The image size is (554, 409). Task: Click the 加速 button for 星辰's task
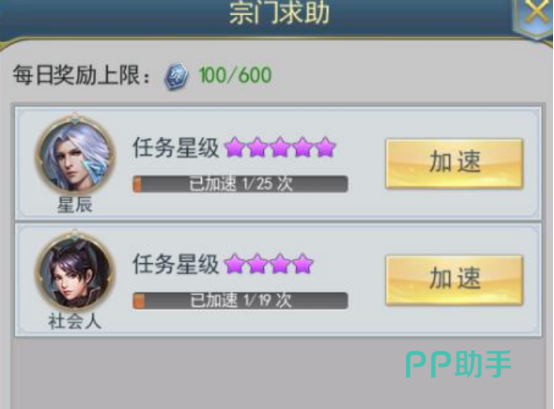[454, 163]
